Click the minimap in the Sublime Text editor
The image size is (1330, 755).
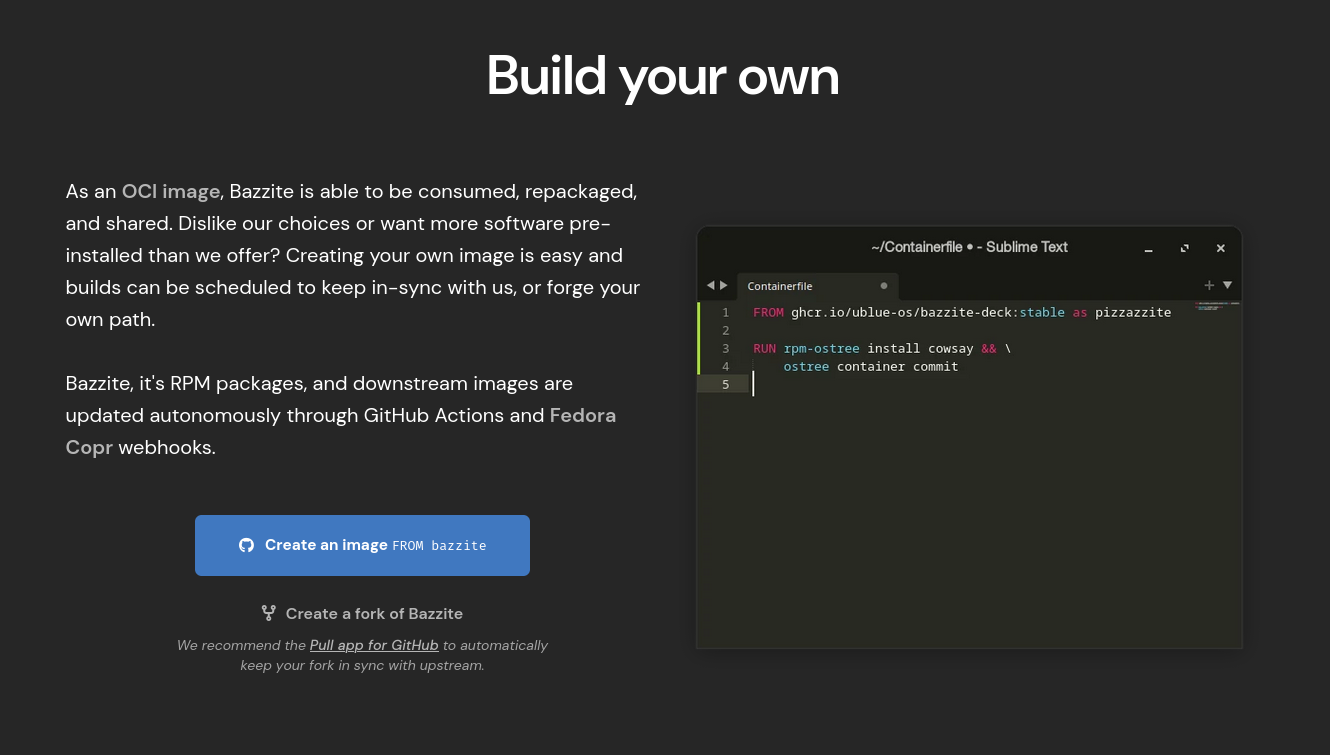[x=1216, y=307]
